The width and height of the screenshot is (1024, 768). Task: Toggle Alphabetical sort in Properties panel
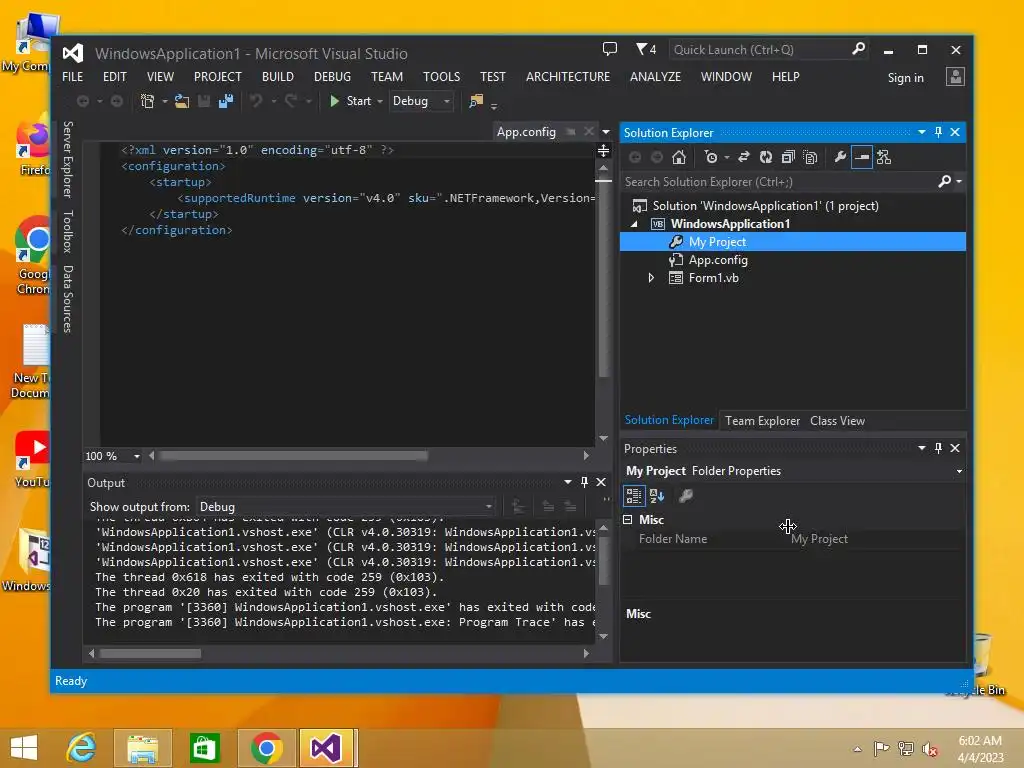[x=657, y=496]
